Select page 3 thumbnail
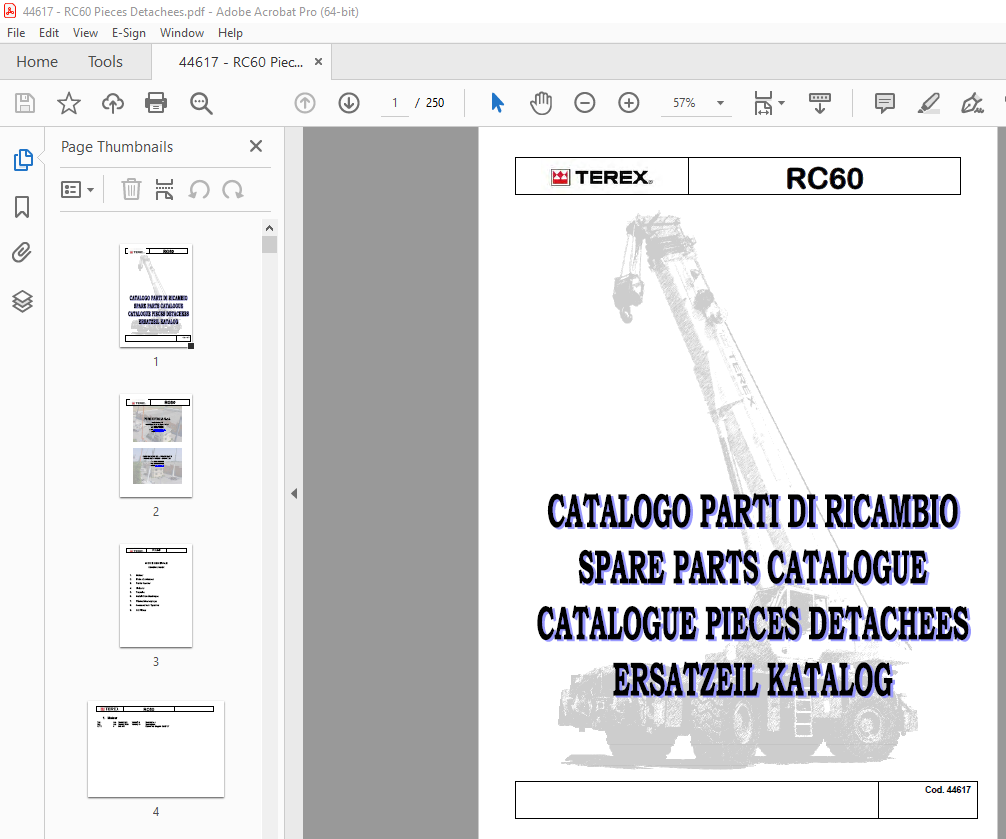 156,596
